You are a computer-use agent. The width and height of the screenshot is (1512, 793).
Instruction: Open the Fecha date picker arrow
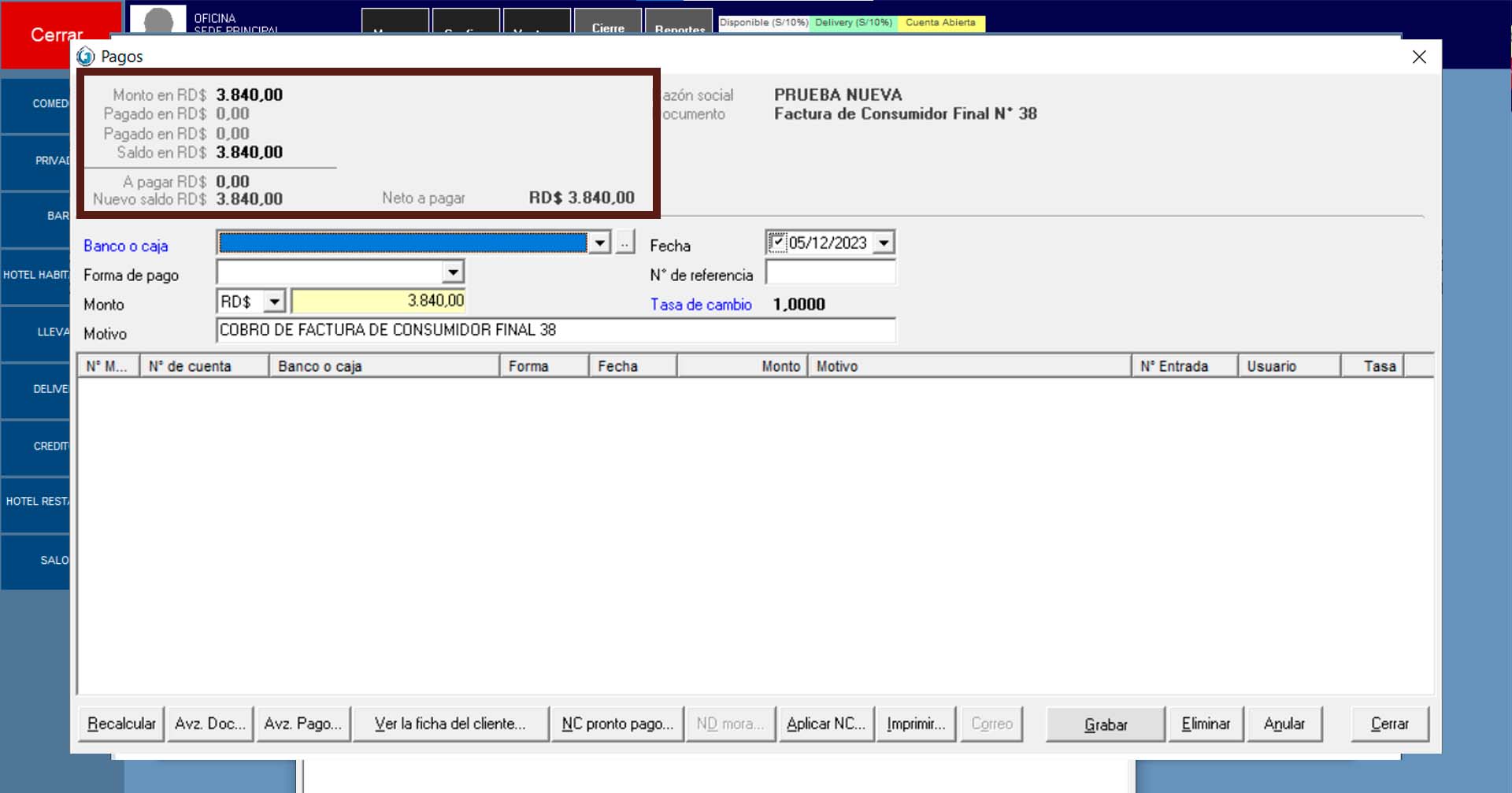coord(884,243)
